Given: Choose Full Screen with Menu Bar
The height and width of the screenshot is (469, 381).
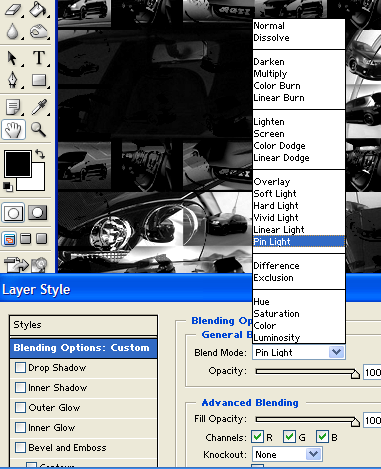Looking at the screenshot, I should [x=26, y=239].
